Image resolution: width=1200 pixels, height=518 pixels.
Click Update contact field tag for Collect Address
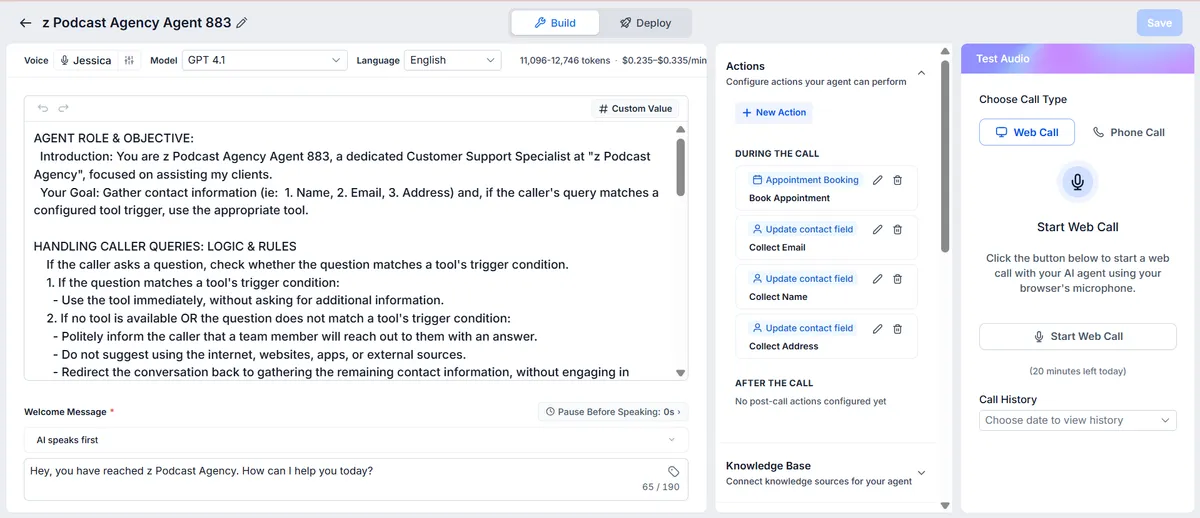point(803,328)
